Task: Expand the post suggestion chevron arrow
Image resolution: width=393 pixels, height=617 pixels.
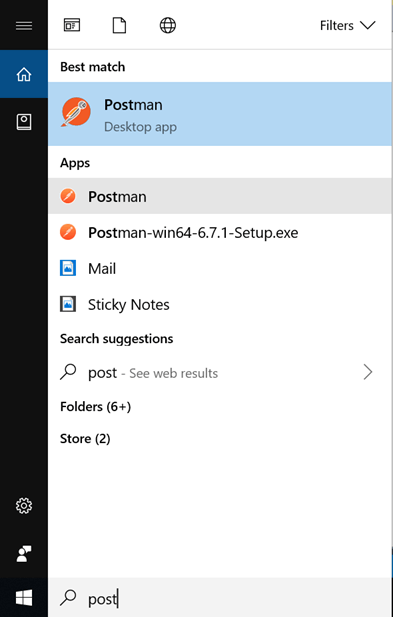Action: click(368, 372)
